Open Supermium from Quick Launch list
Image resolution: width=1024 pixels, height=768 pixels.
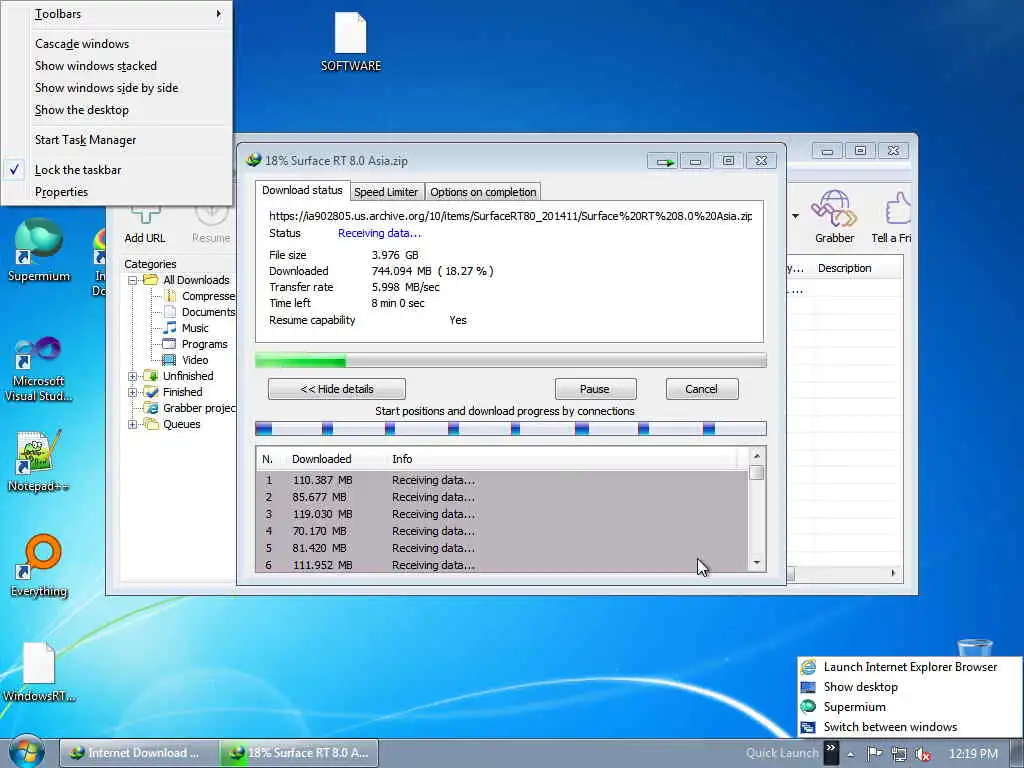[x=910, y=707]
